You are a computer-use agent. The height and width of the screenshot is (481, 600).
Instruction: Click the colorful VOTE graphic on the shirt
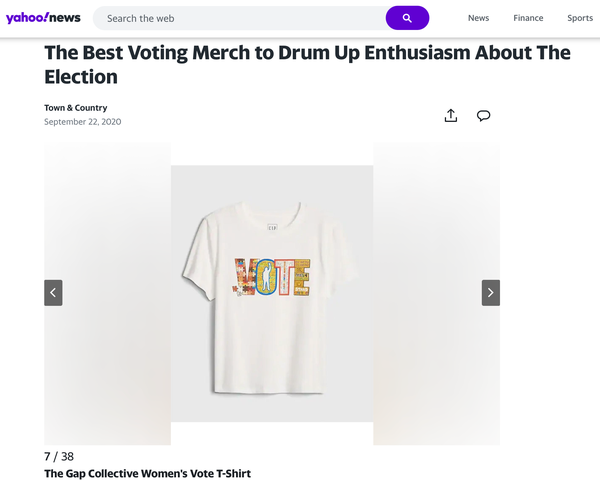pyautogui.click(x=271, y=277)
